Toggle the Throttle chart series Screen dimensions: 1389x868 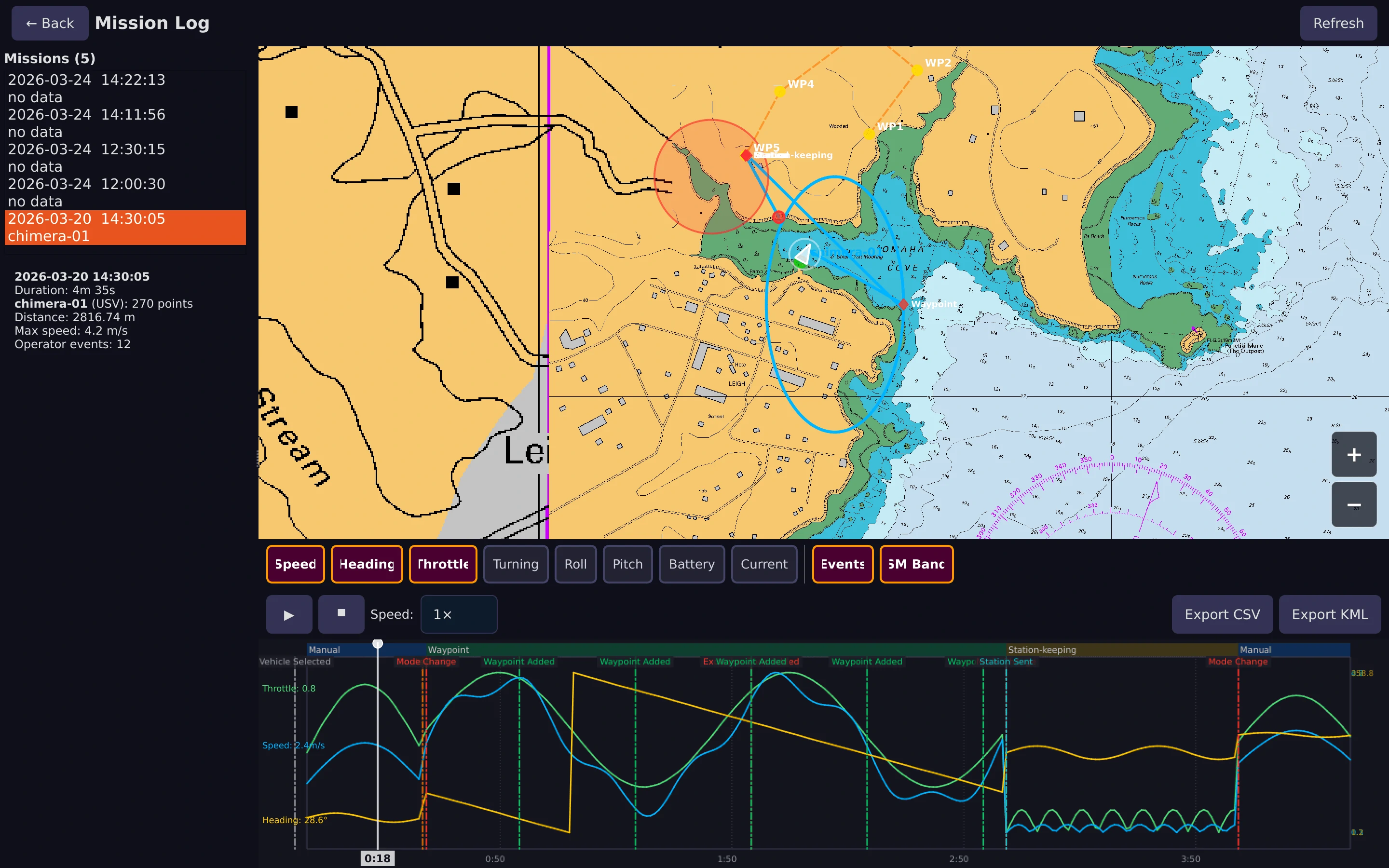pyautogui.click(x=443, y=564)
